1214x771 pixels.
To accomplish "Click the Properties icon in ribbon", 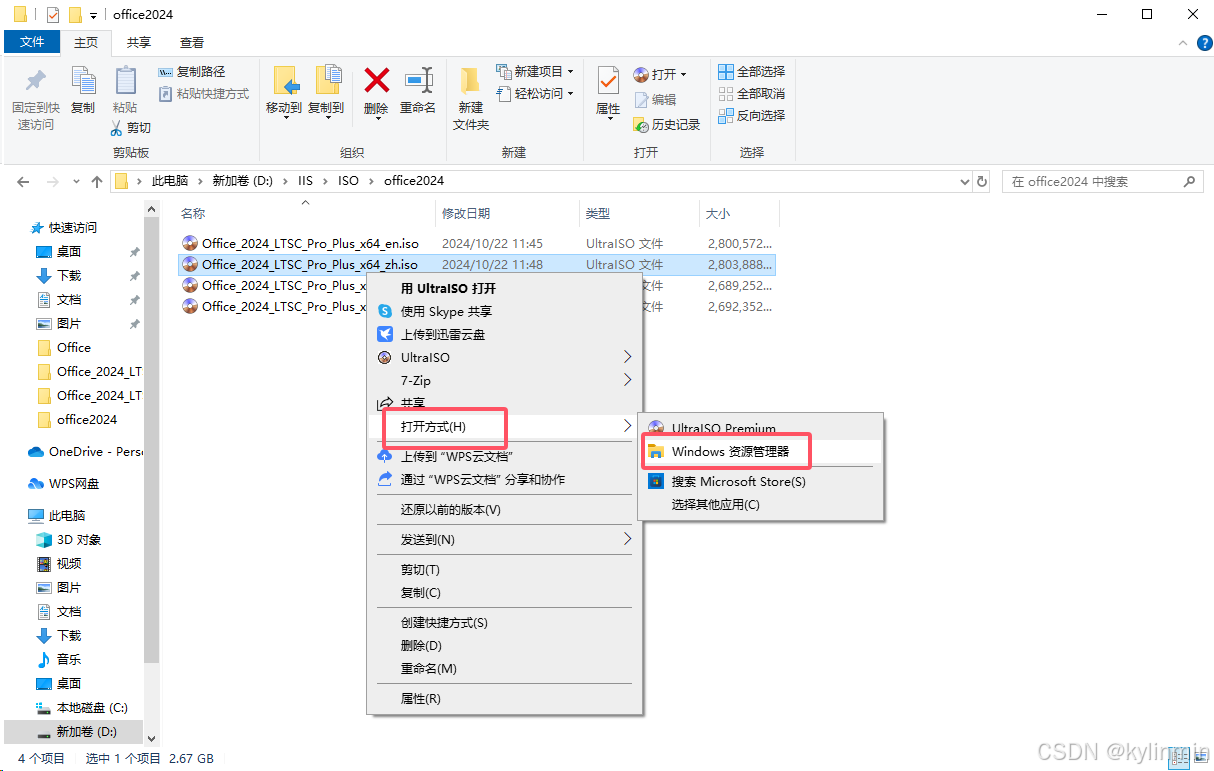I will pos(608,80).
